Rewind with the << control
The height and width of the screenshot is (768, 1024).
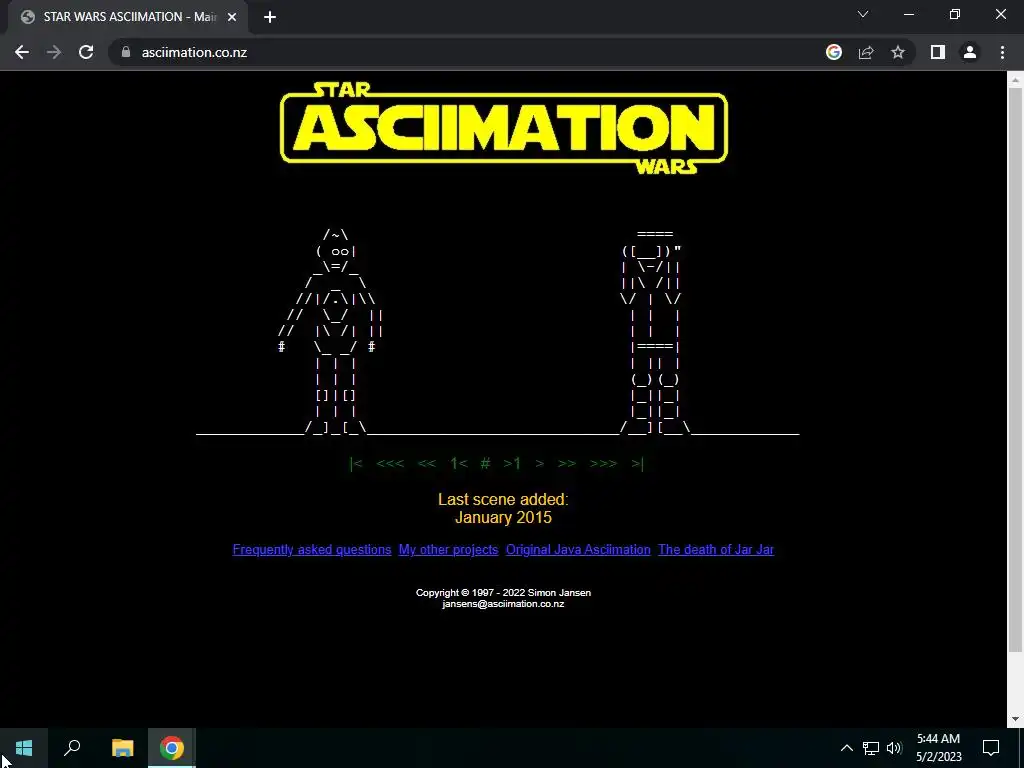pos(426,464)
